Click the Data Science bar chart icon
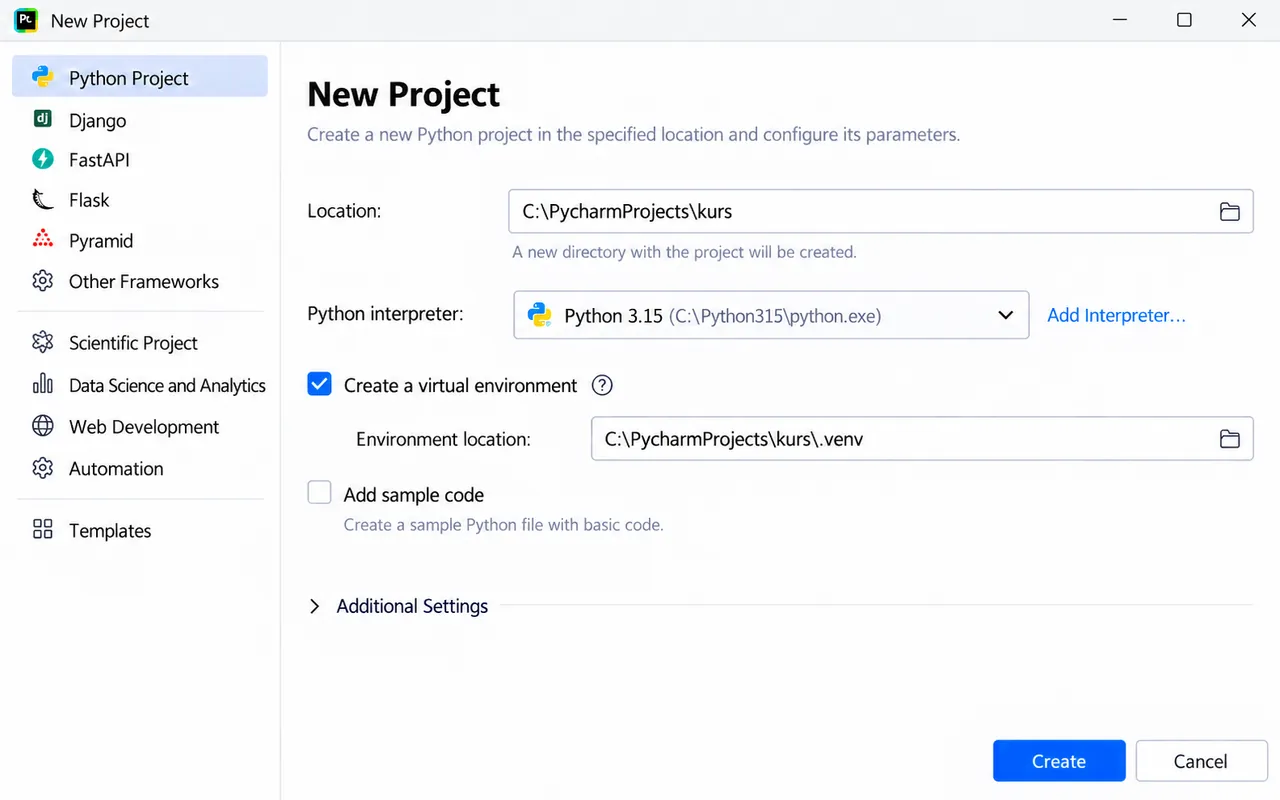The height and width of the screenshot is (800, 1280). point(42,384)
